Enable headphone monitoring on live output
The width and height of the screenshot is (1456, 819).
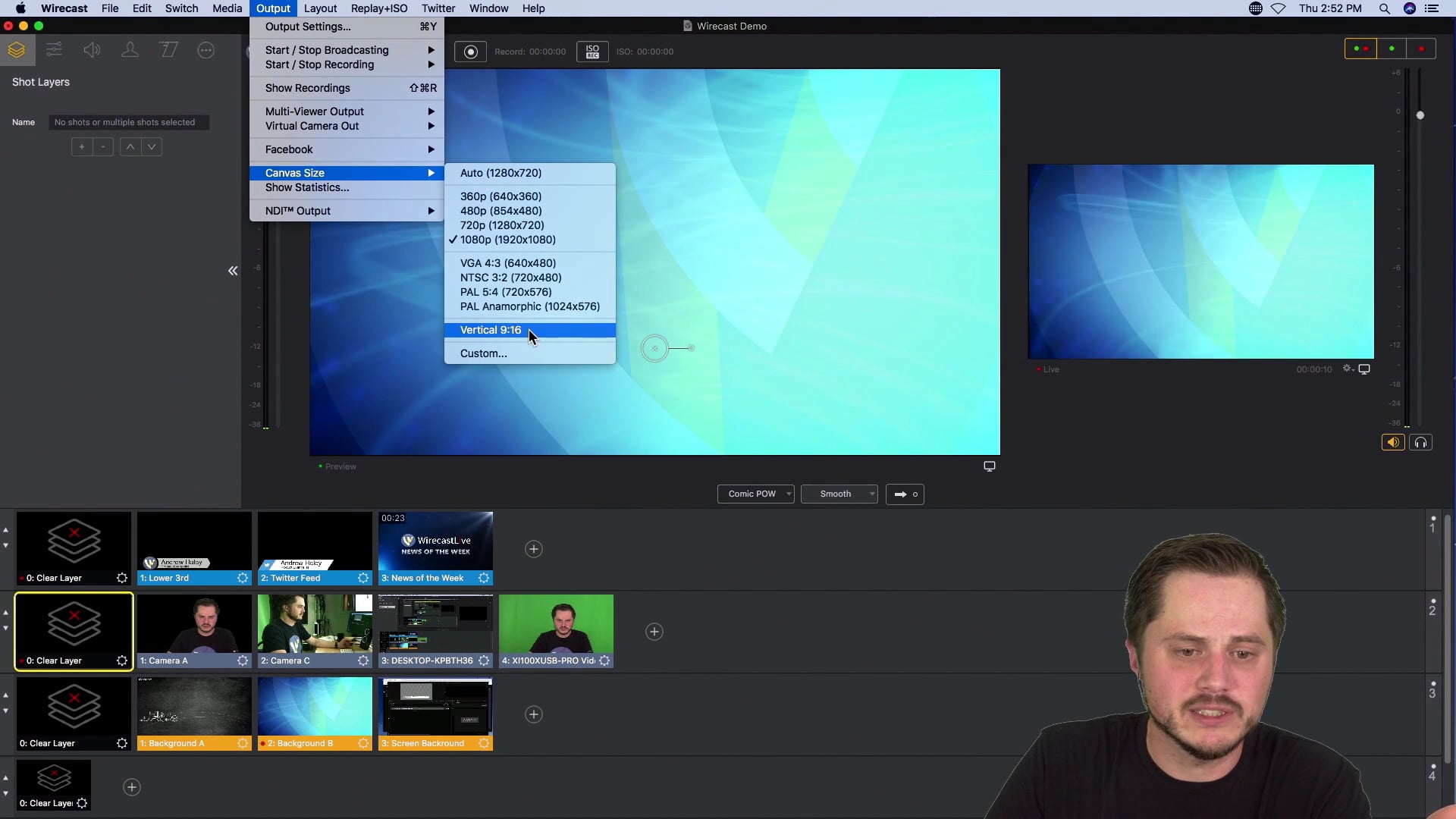point(1421,442)
